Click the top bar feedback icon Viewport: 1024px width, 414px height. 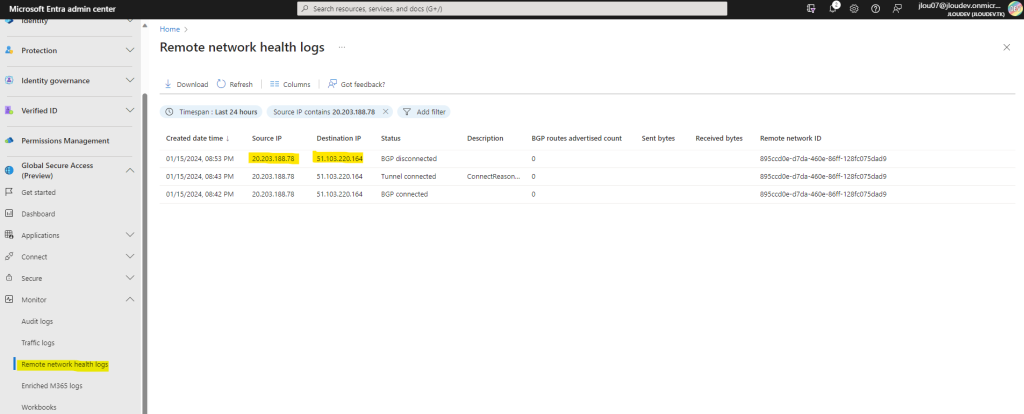[897, 8]
